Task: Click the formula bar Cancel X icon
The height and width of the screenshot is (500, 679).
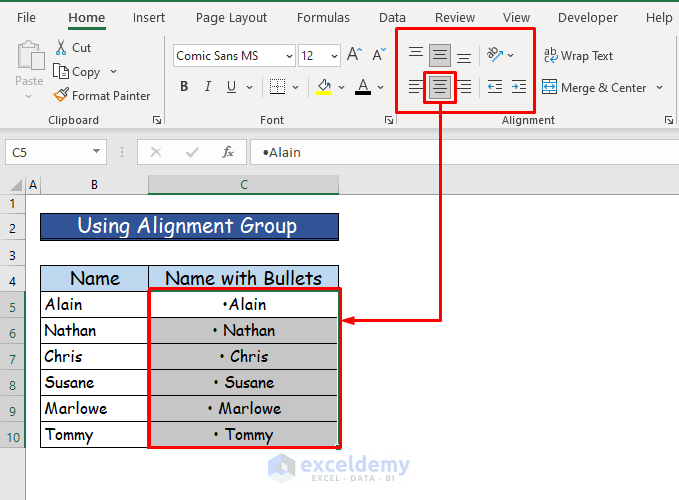Action: point(156,152)
